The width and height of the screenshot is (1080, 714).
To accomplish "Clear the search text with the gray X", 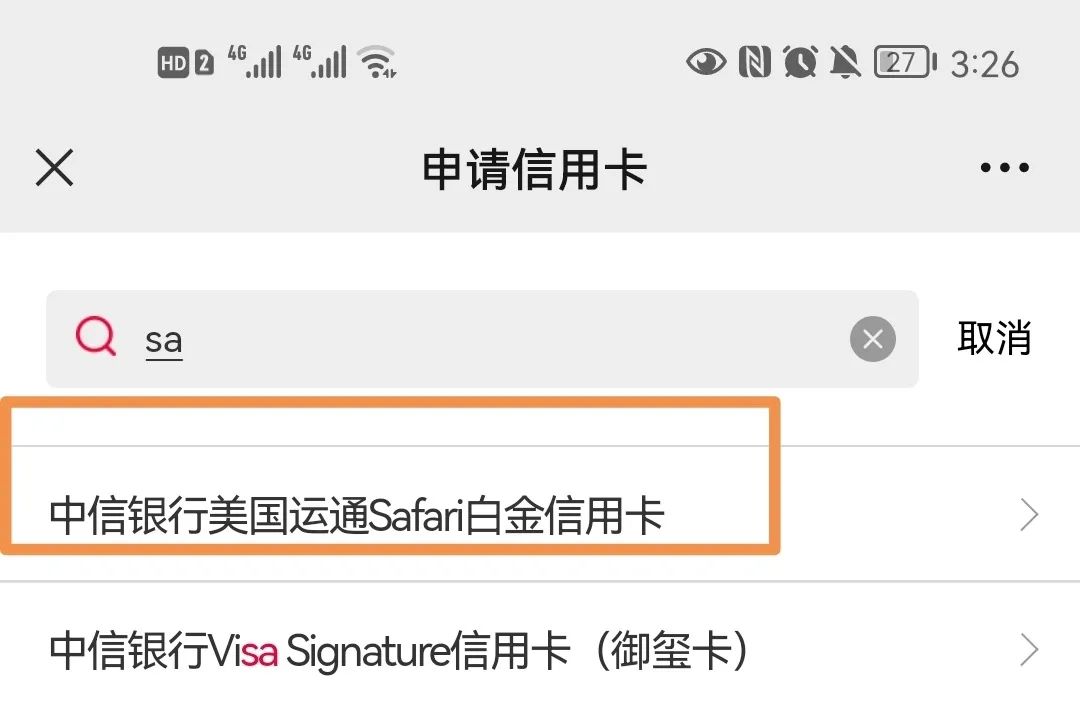I will (873, 339).
